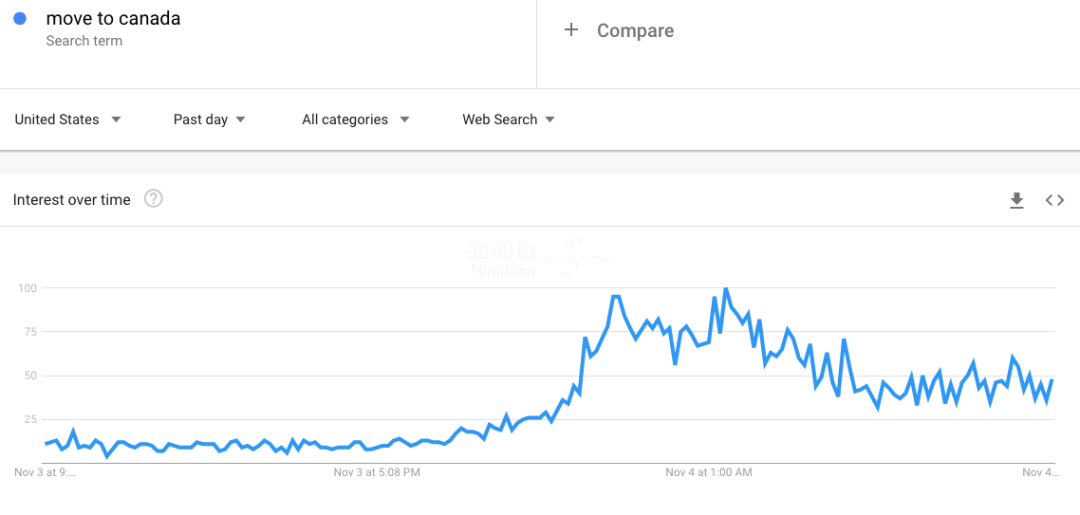The height and width of the screenshot is (515, 1080).
Task: Click the 25 value on the y-axis
Action: tap(30, 419)
